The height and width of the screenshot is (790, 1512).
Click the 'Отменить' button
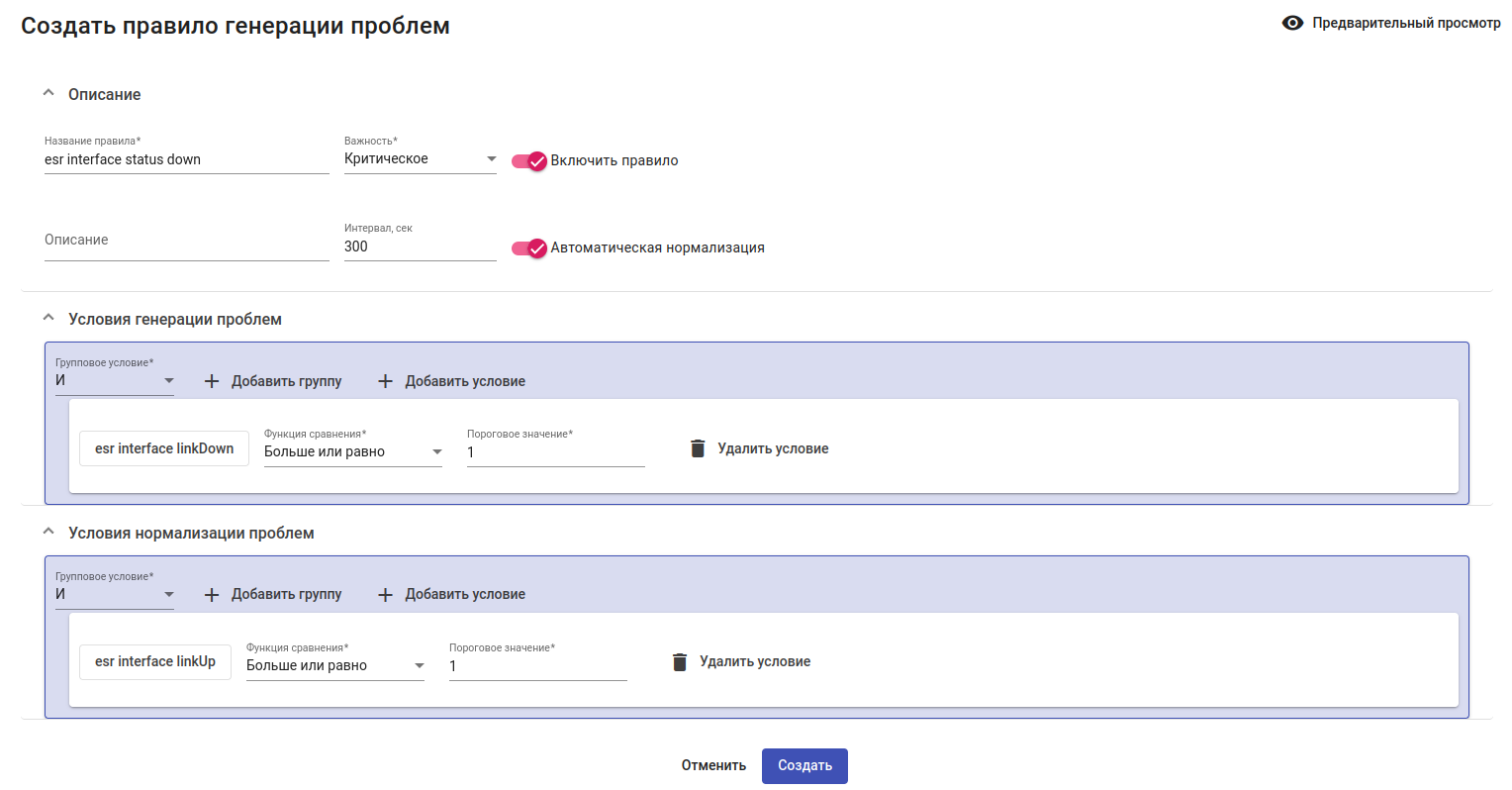point(713,765)
